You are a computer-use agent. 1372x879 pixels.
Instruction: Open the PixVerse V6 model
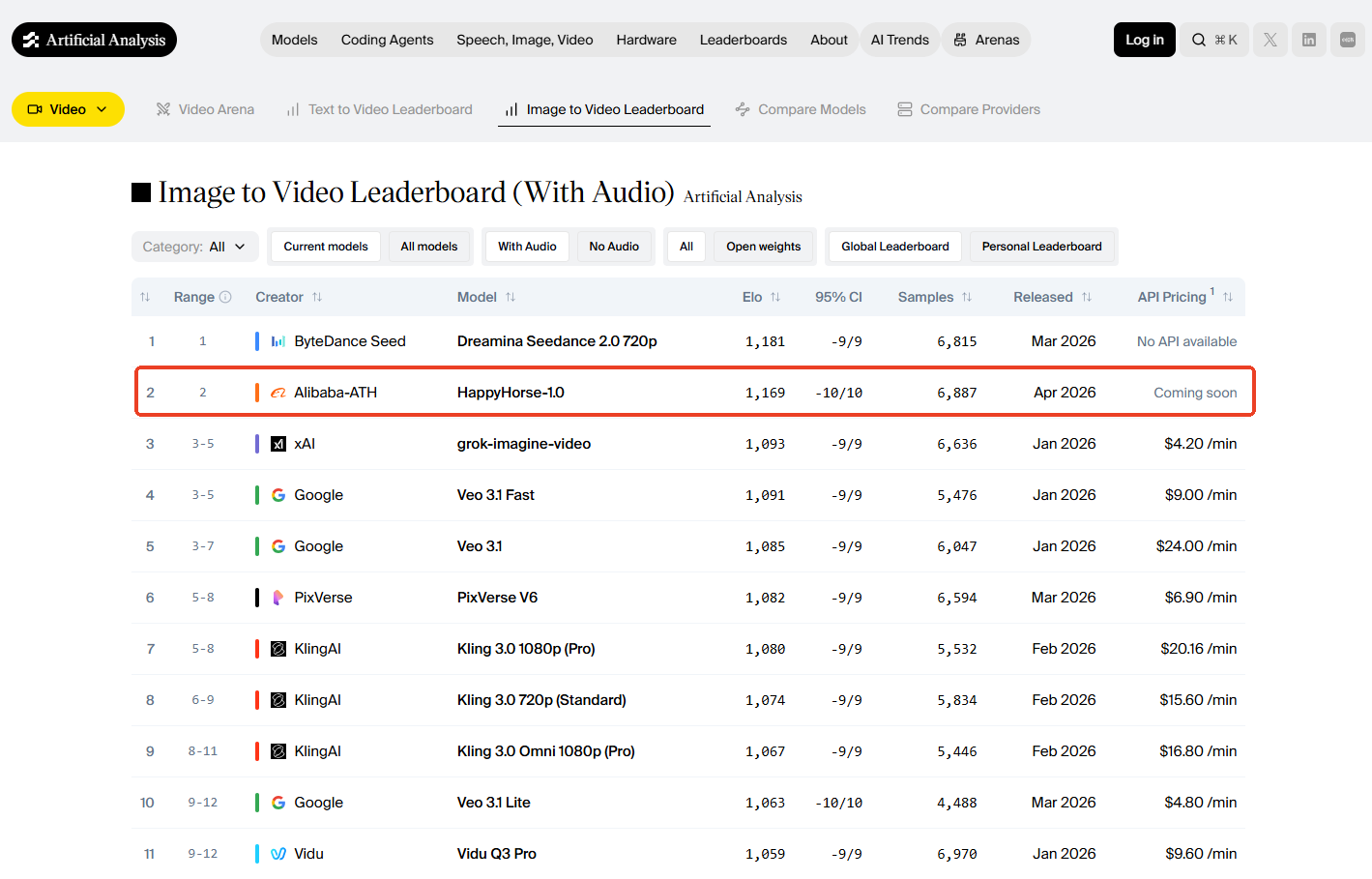[x=497, y=598]
